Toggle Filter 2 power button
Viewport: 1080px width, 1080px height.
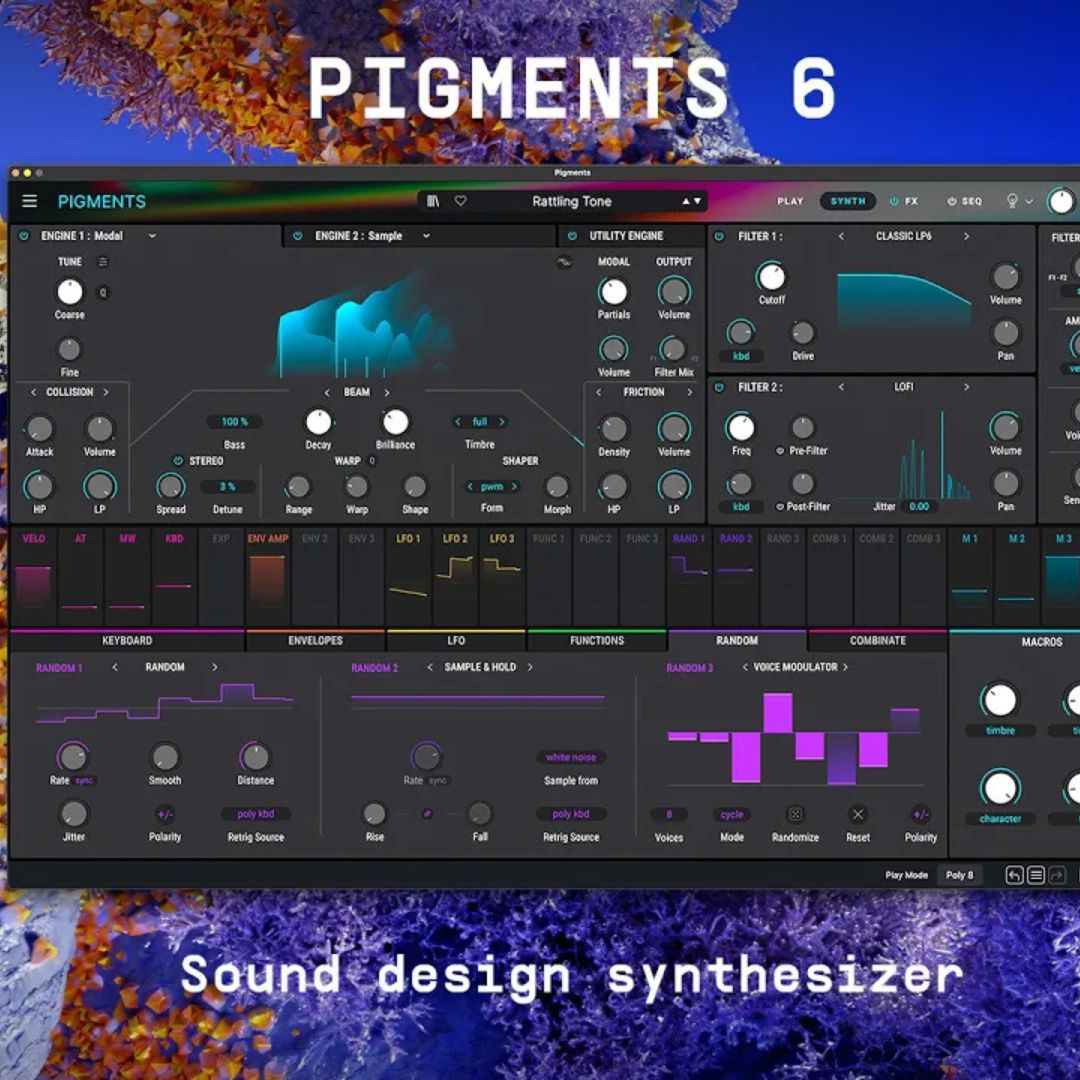click(719, 387)
